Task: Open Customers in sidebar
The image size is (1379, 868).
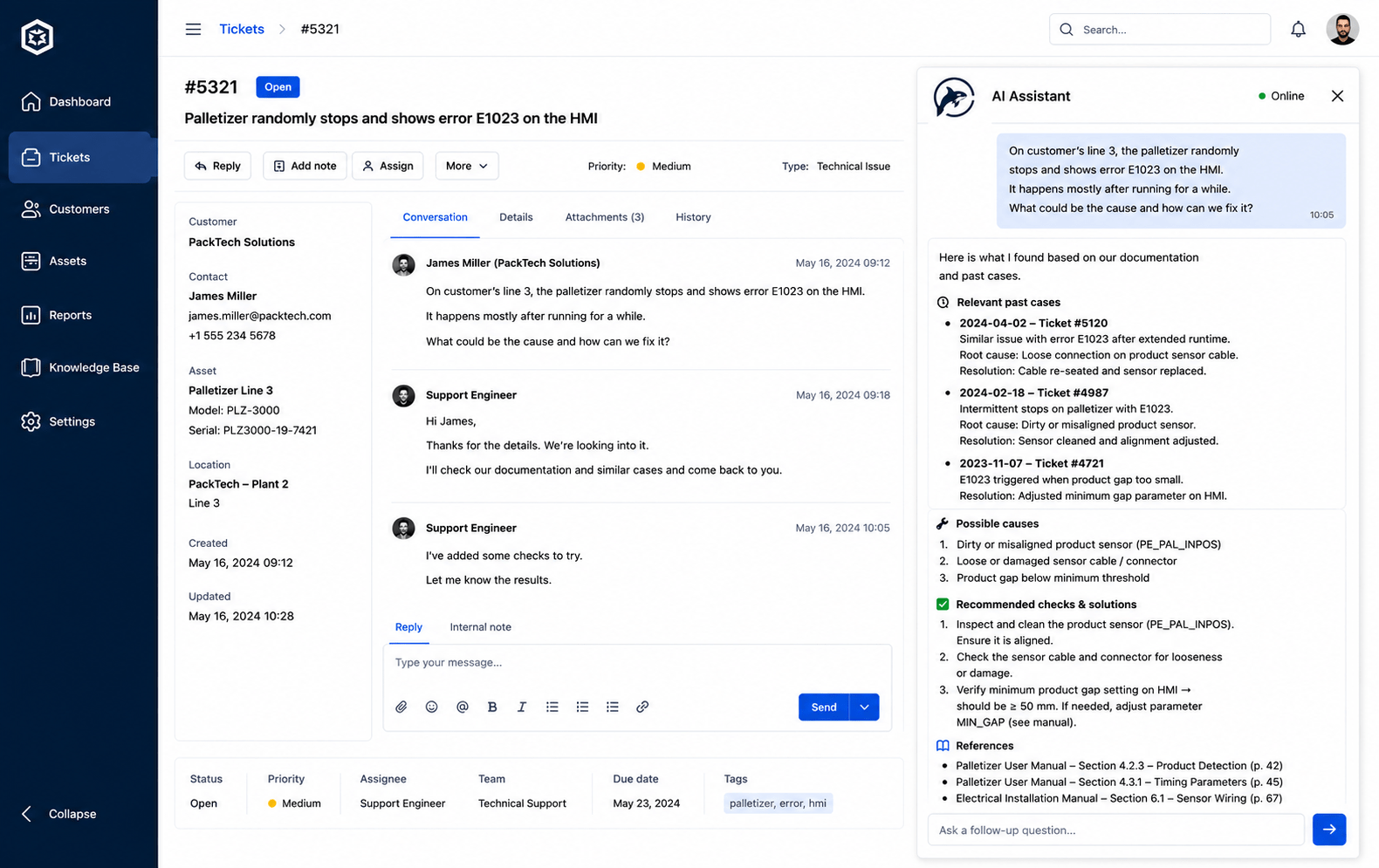Action: click(79, 208)
